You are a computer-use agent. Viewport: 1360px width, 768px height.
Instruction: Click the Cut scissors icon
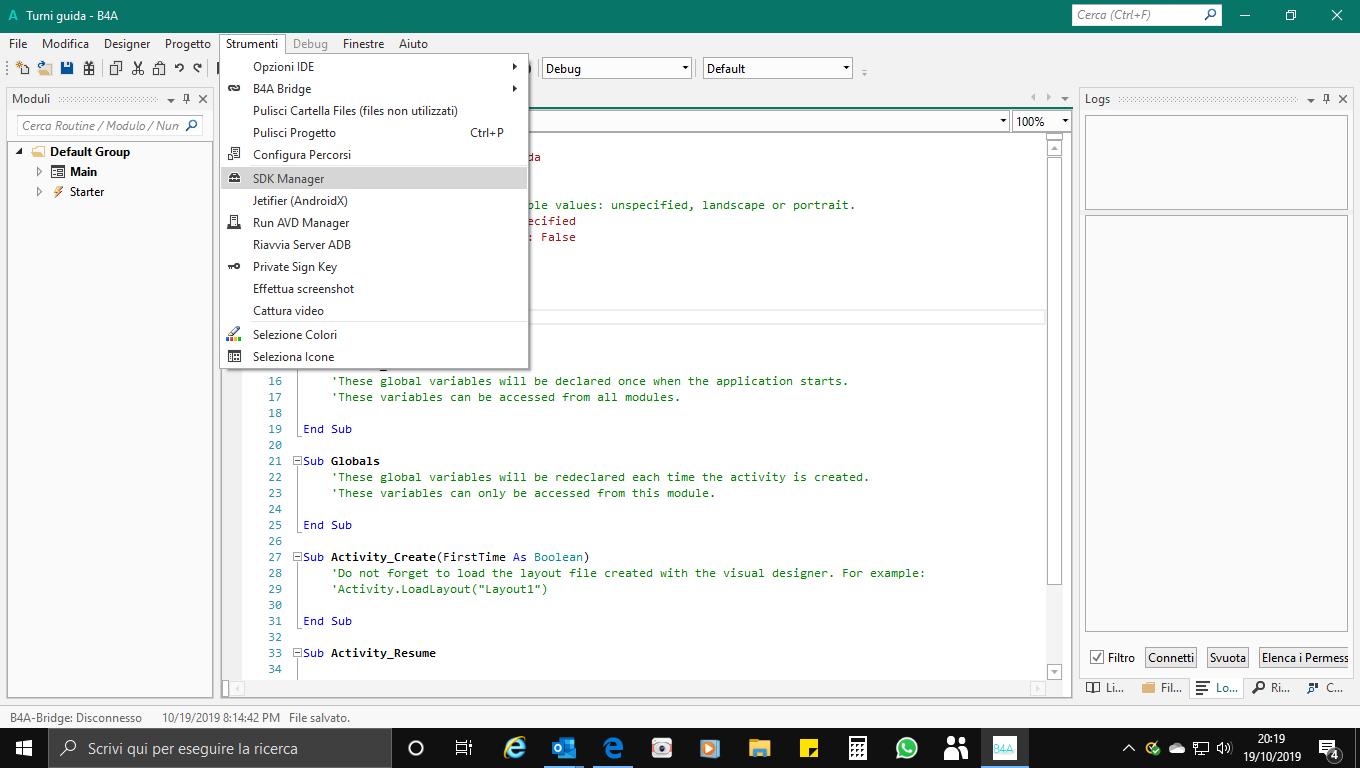[x=137, y=69]
